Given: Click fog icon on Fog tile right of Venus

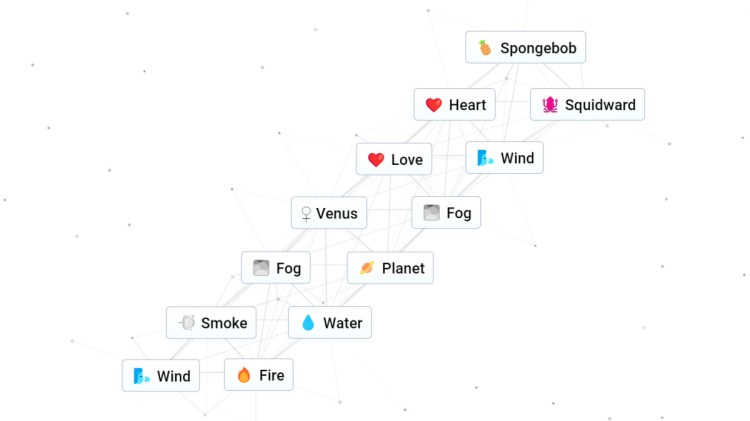Looking at the screenshot, I should [431, 213].
